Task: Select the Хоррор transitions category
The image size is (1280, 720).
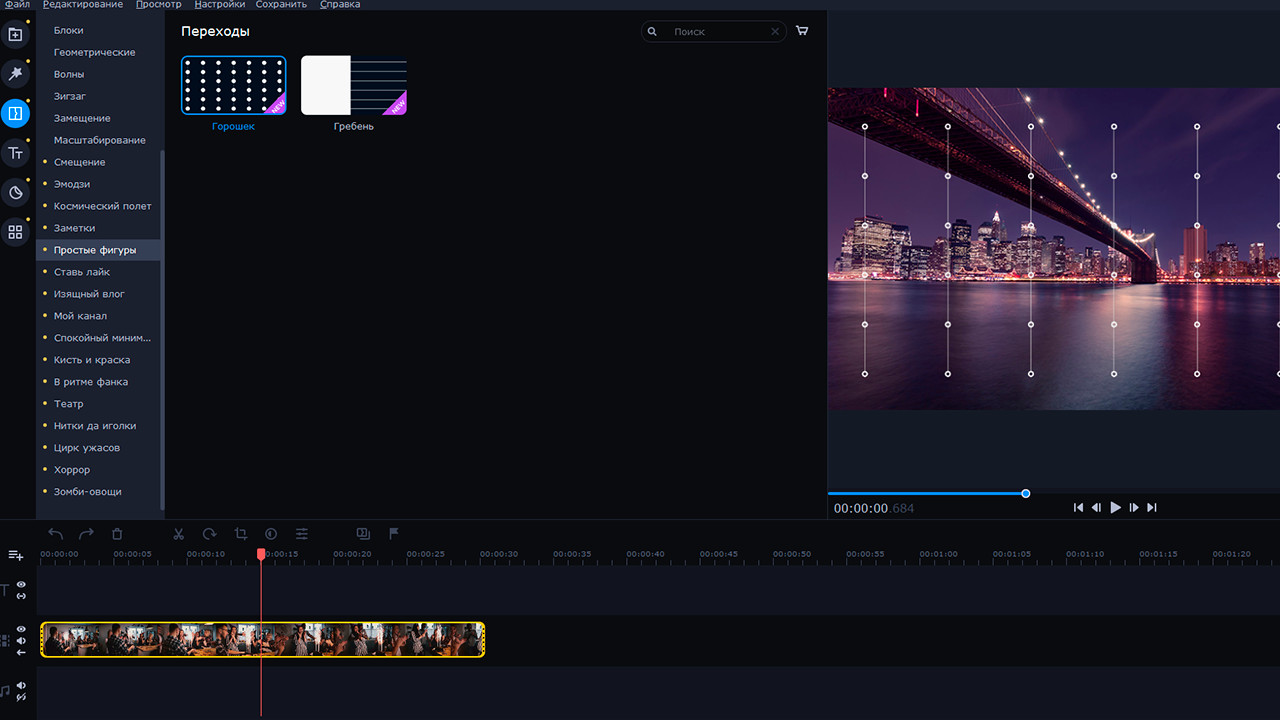Action: pyautogui.click(x=72, y=470)
